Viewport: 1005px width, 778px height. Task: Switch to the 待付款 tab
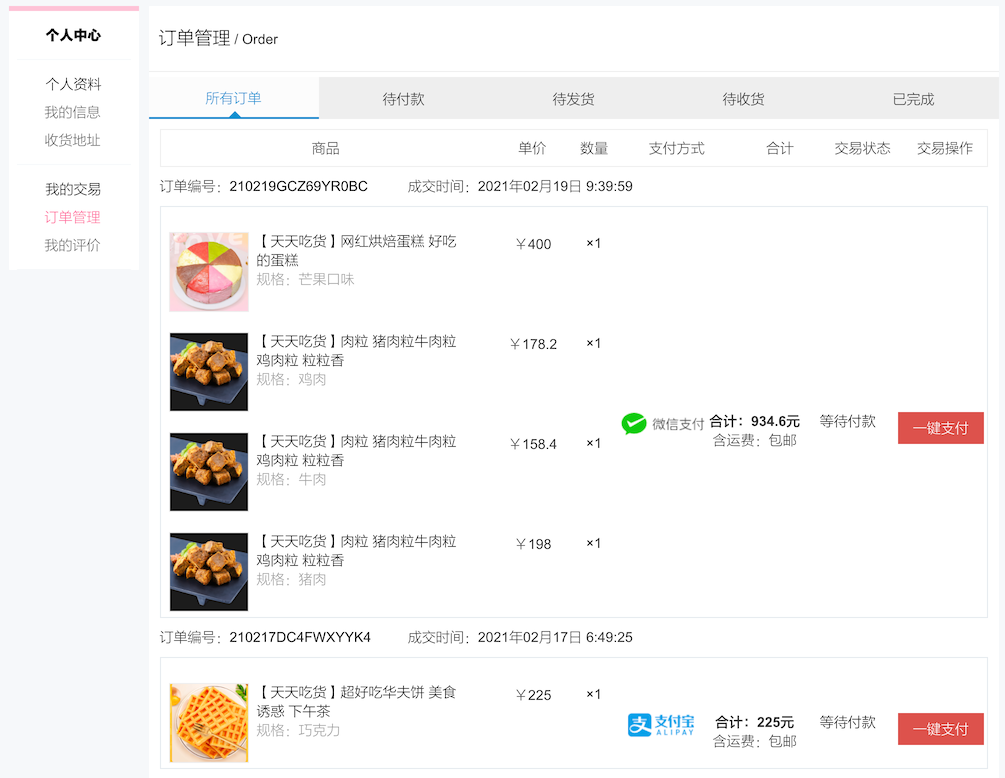[x=404, y=99]
